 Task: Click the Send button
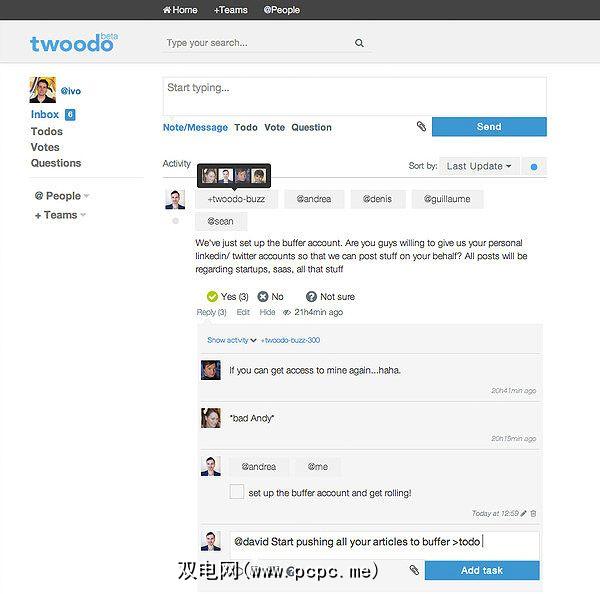pyautogui.click(x=489, y=127)
